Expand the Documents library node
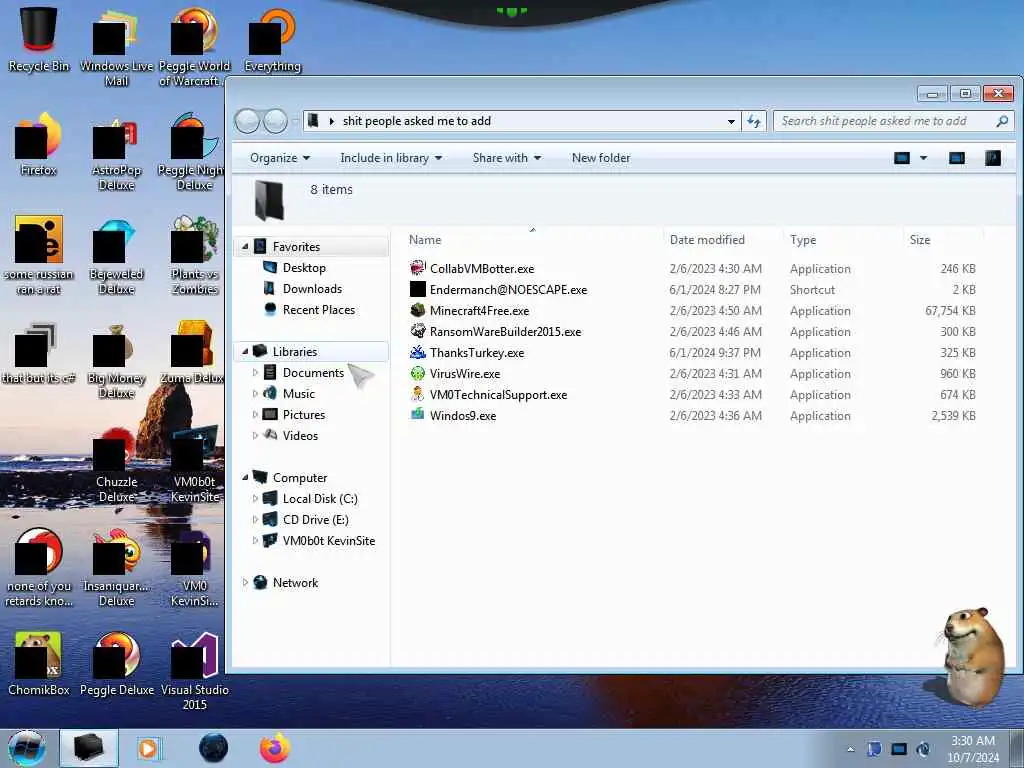Image resolution: width=1024 pixels, height=768 pixels. (x=255, y=372)
